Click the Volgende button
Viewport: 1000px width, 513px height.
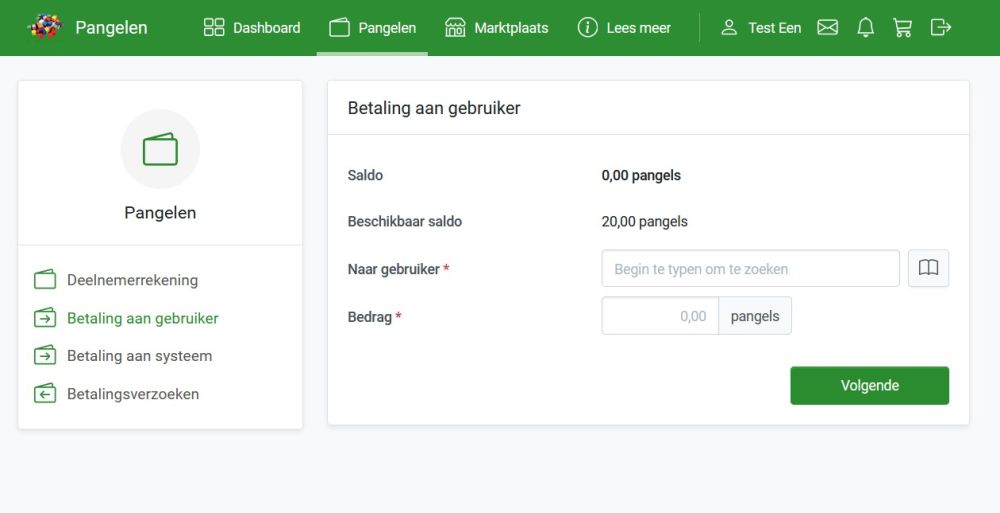869,385
